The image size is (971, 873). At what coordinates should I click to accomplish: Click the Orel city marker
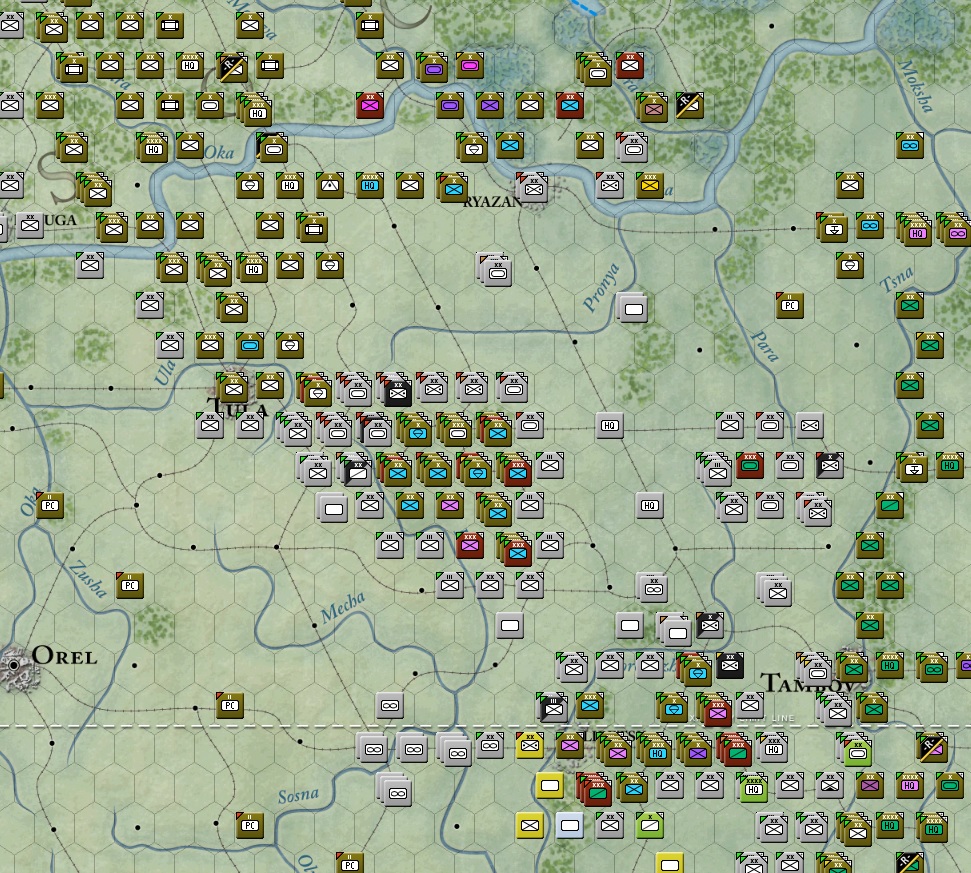tap(14, 666)
